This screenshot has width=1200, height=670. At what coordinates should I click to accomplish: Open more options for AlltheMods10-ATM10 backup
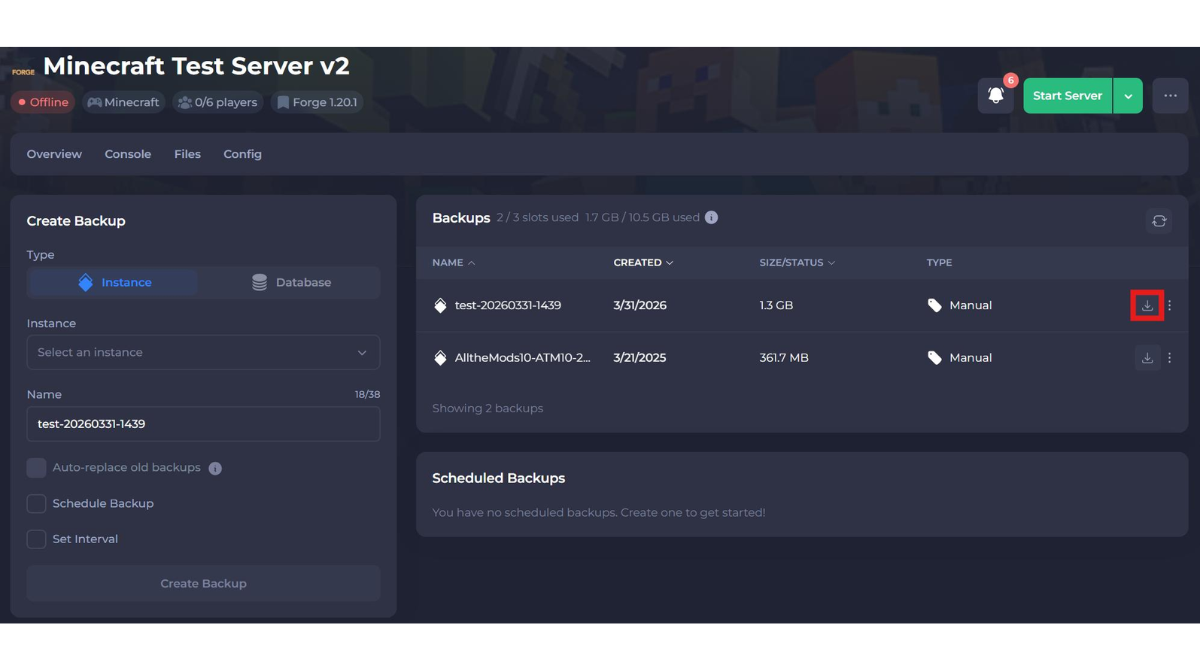pyautogui.click(x=1170, y=358)
